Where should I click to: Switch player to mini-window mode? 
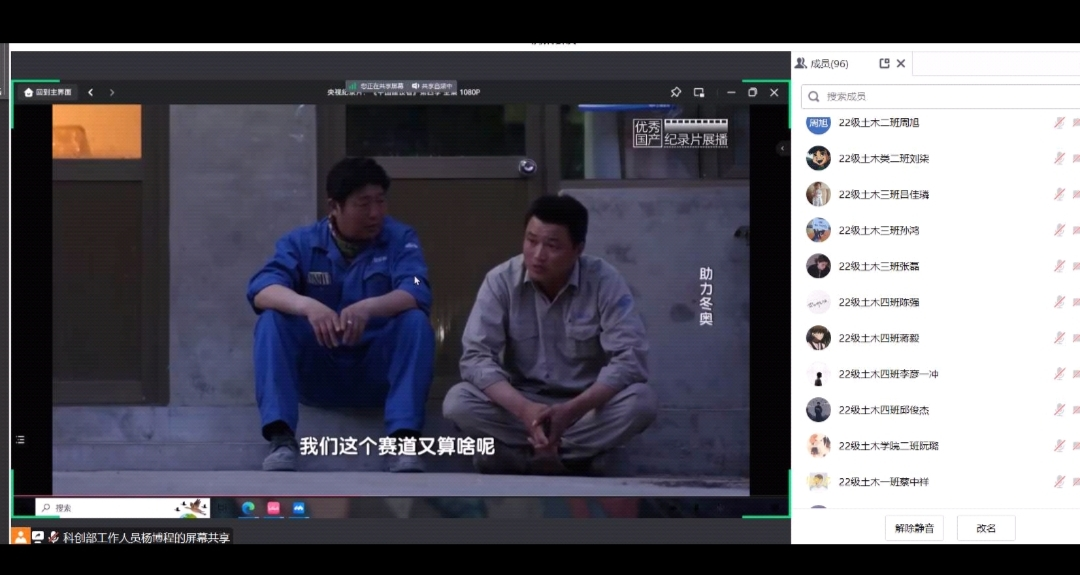click(699, 92)
